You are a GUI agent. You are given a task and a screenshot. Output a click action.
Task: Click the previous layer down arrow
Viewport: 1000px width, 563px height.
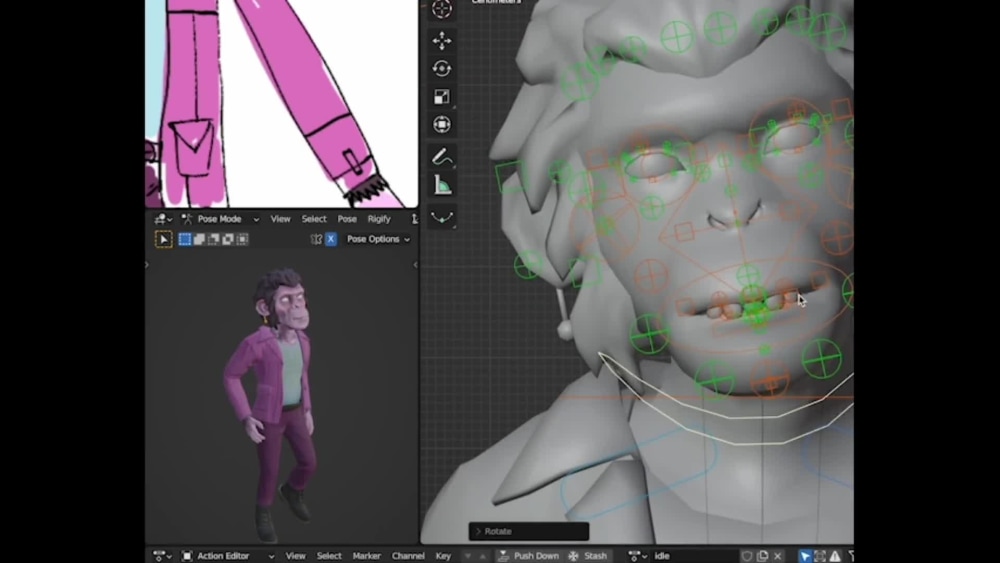tap(468, 556)
